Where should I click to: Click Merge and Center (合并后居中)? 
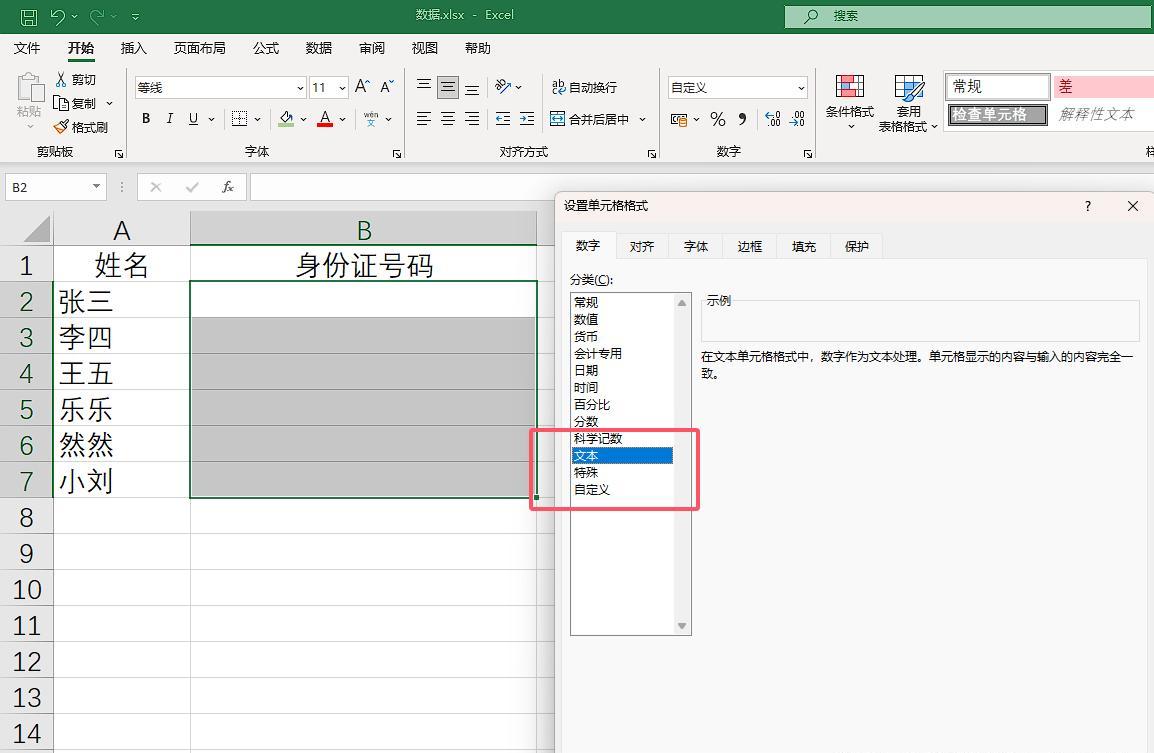(590, 119)
